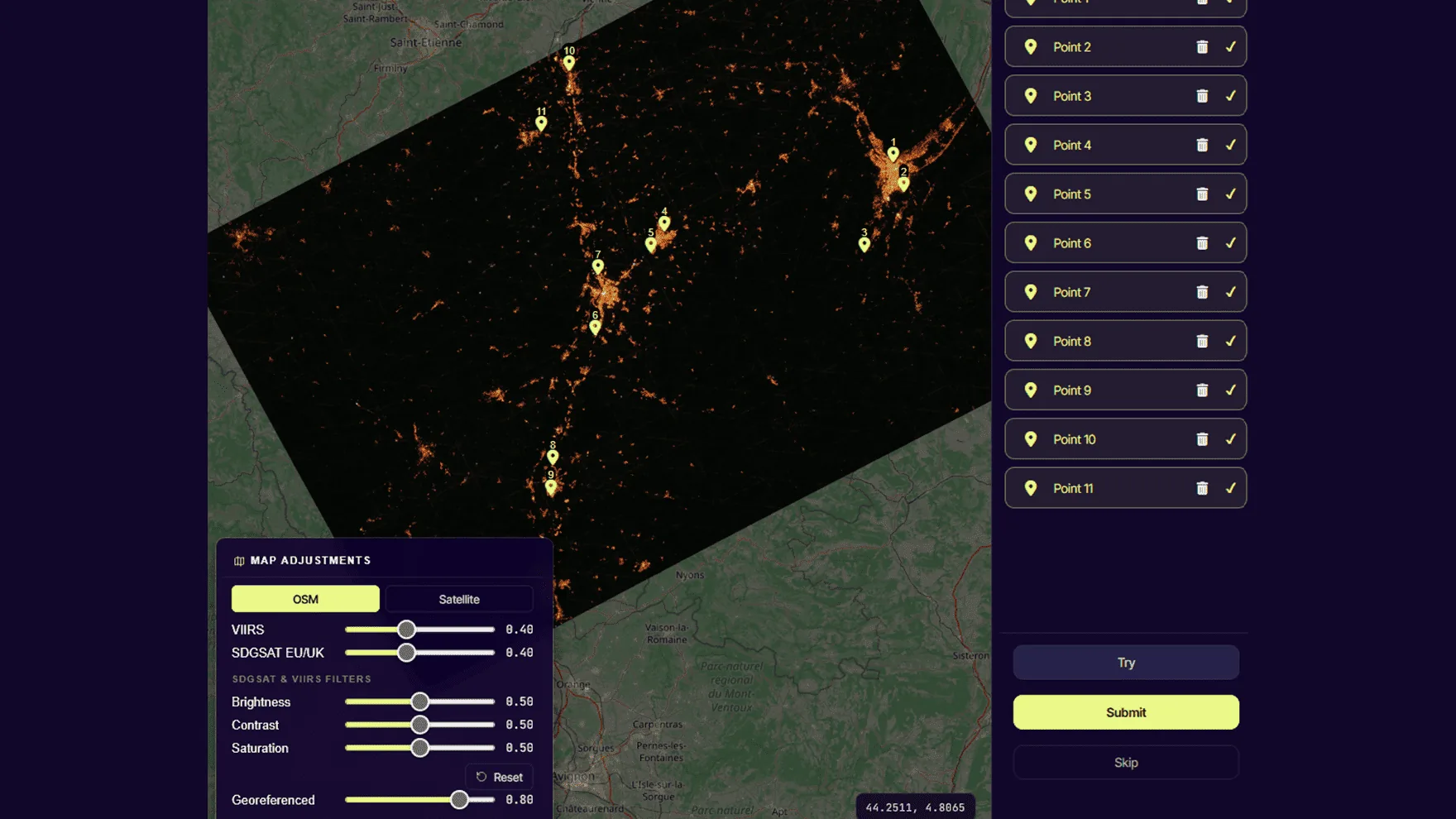Locate Point 9 via its pin icon
This screenshot has height=819, width=1456.
[1031, 390]
